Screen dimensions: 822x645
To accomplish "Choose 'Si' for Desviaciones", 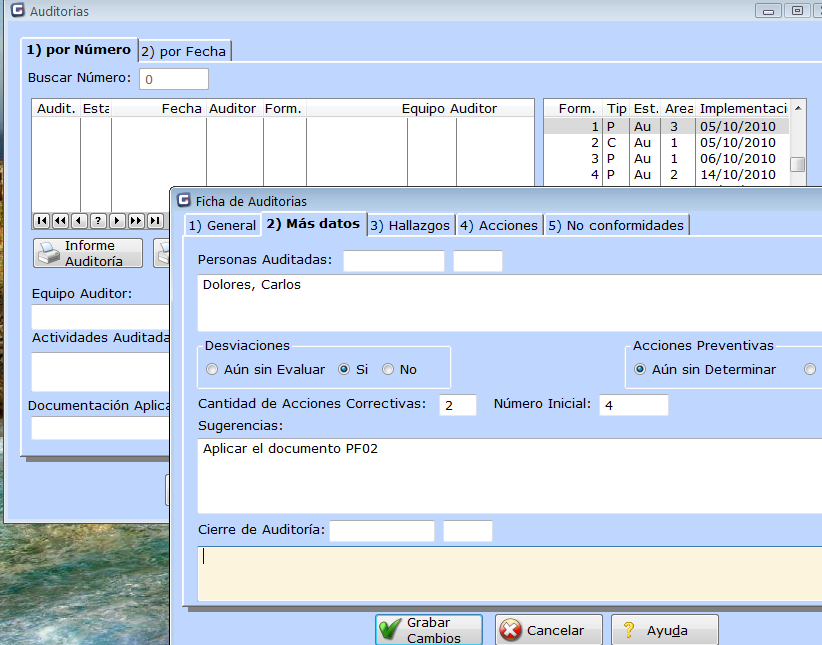I will pyautogui.click(x=344, y=370).
